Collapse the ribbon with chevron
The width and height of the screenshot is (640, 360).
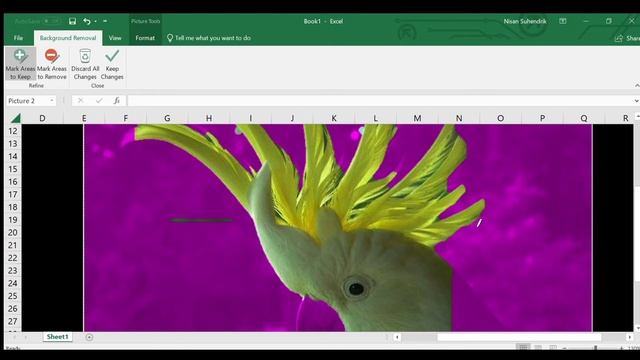pos(637,85)
